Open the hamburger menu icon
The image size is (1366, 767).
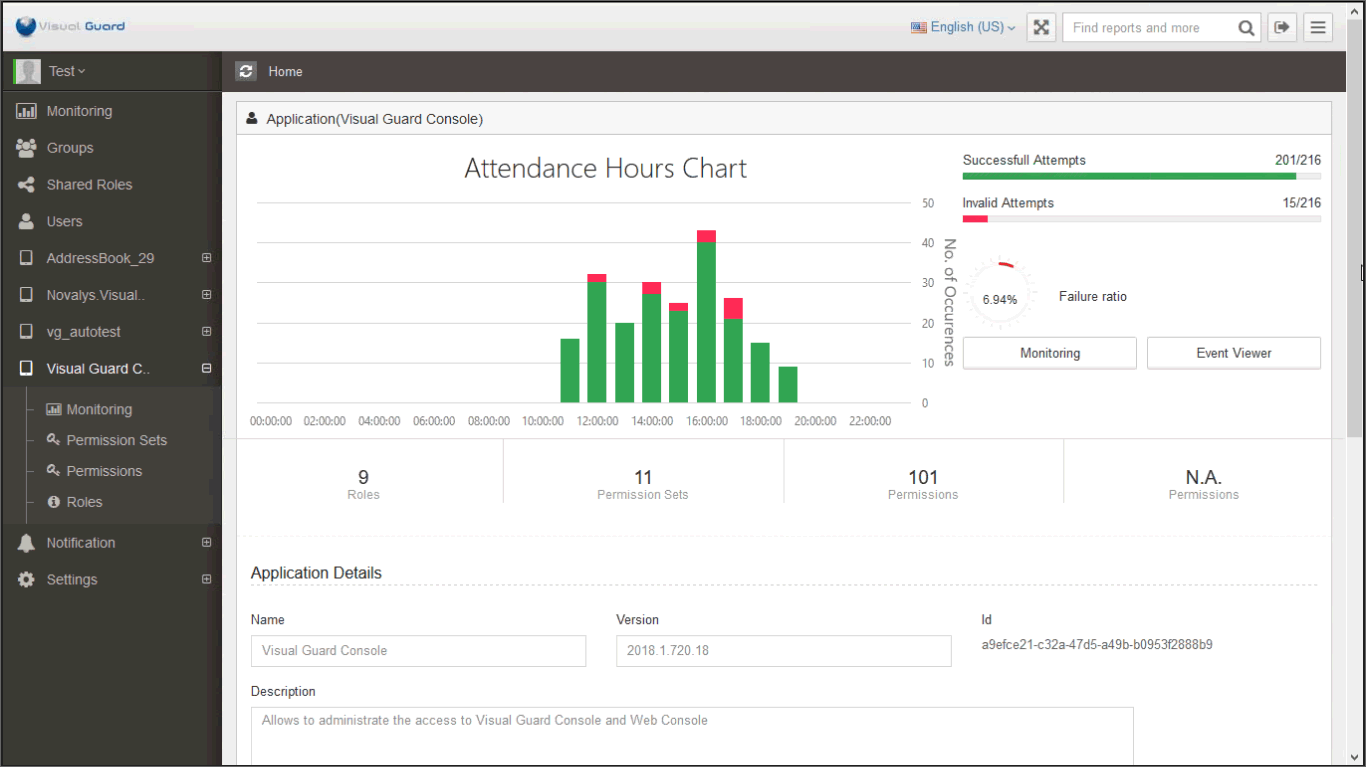[1318, 28]
